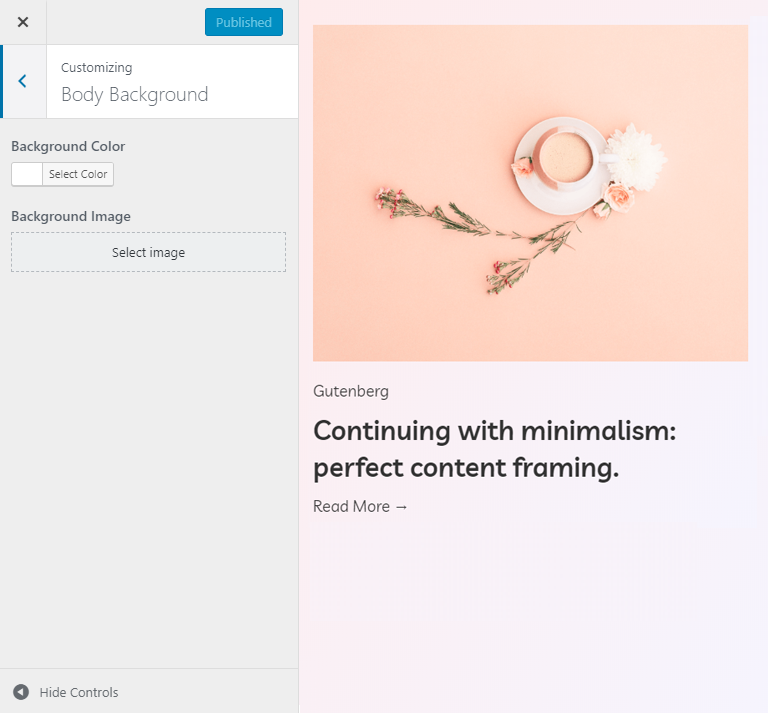
Task: Click the Customizing breadcrumb label
Action: pyautogui.click(x=96, y=68)
